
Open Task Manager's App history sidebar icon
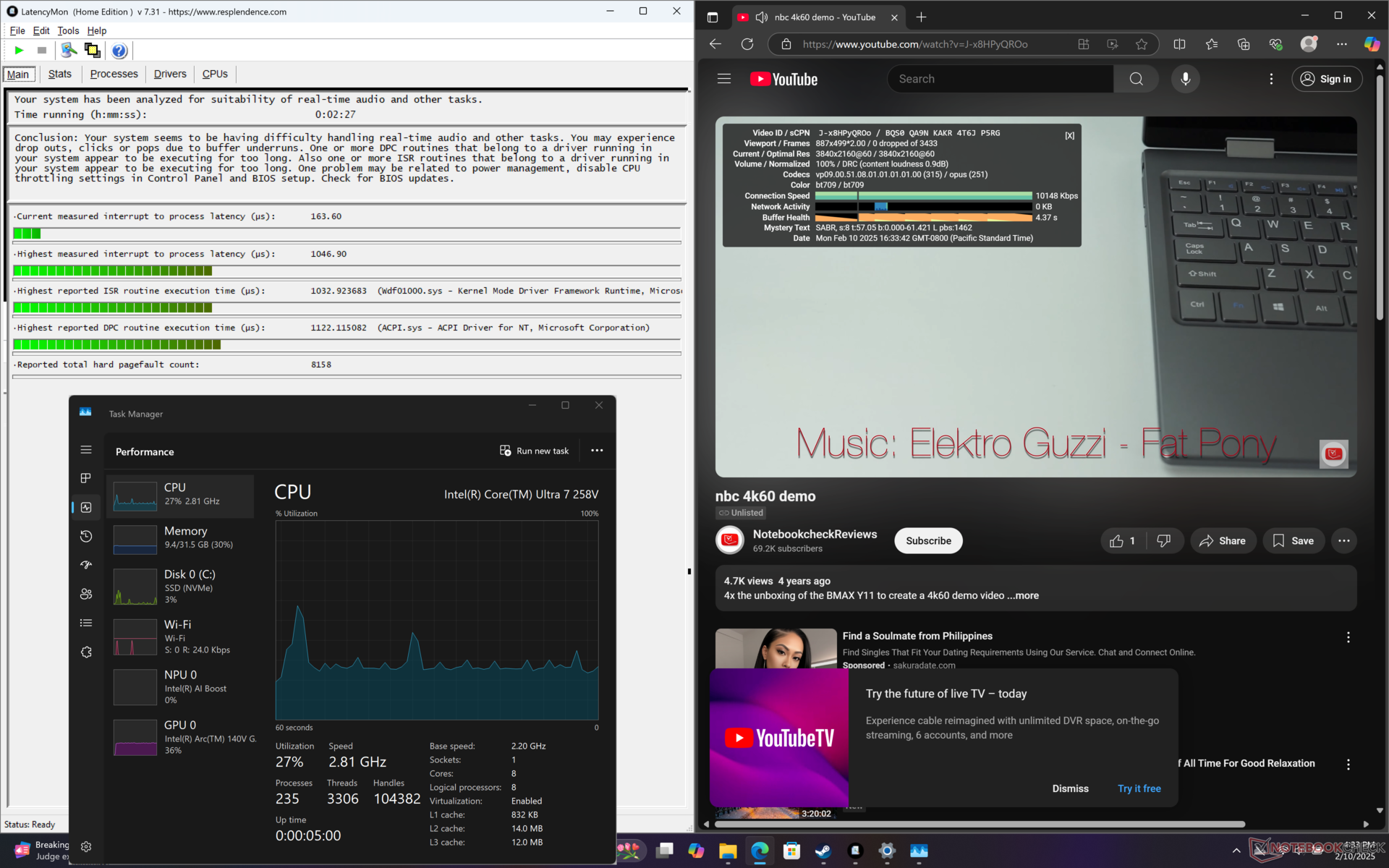[86, 536]
